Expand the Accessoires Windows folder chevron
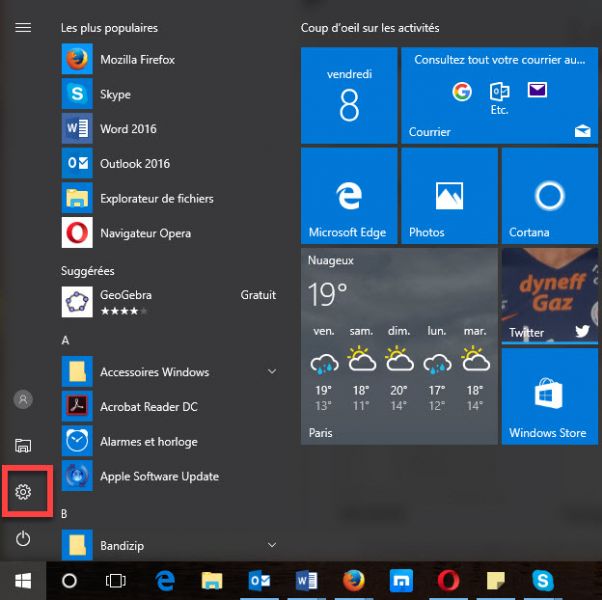The image size is (602, 600). tap(272, 371)
